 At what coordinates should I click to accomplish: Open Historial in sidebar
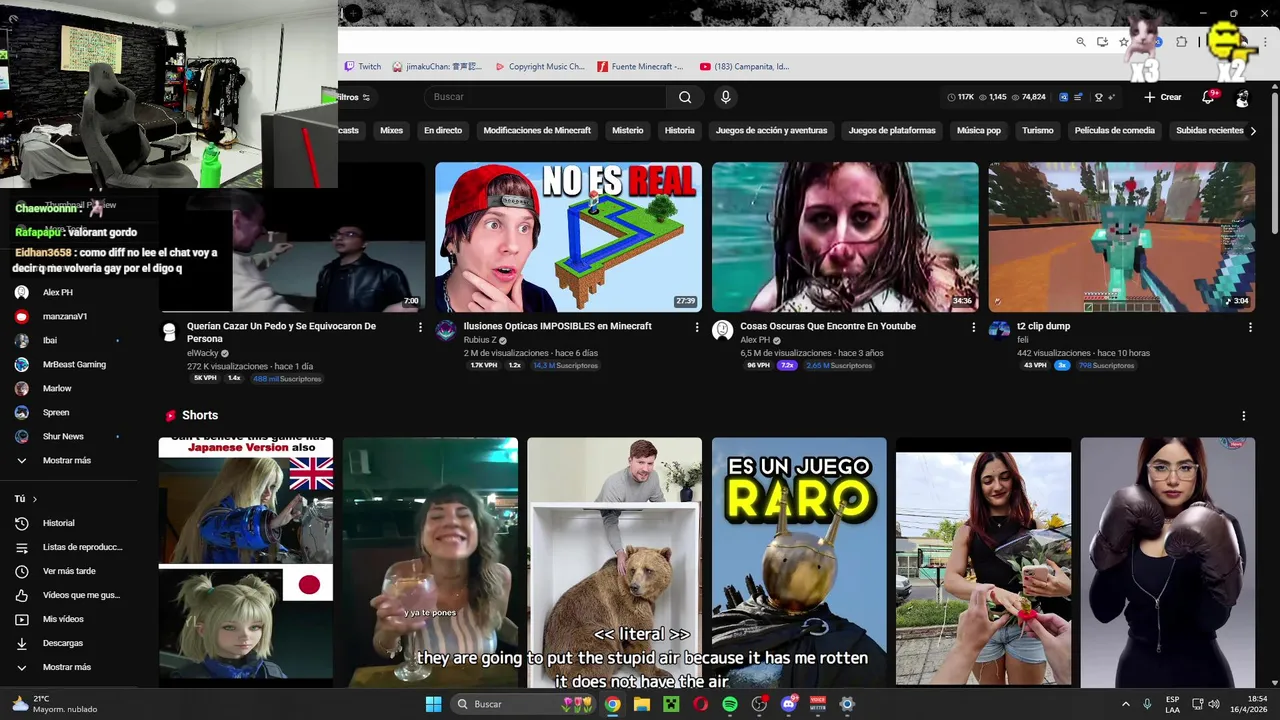pos(66,523)
